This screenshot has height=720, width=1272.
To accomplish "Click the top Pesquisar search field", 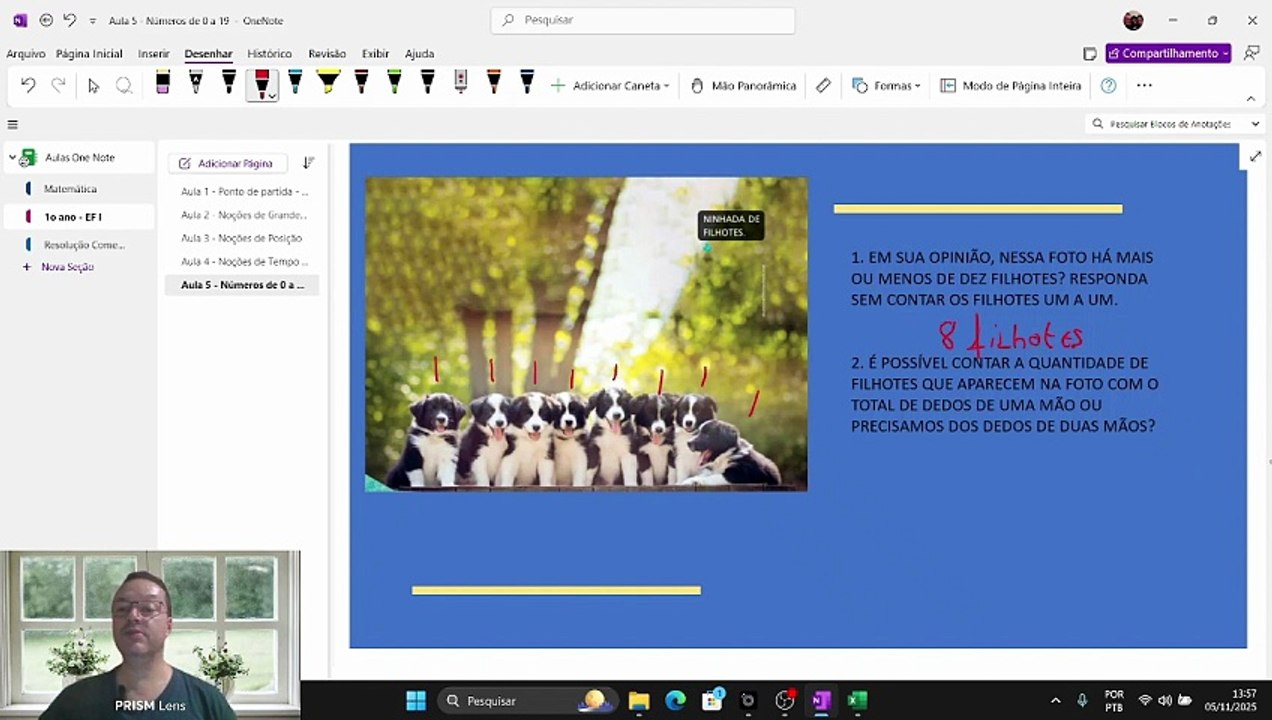I will click(643, 20).
